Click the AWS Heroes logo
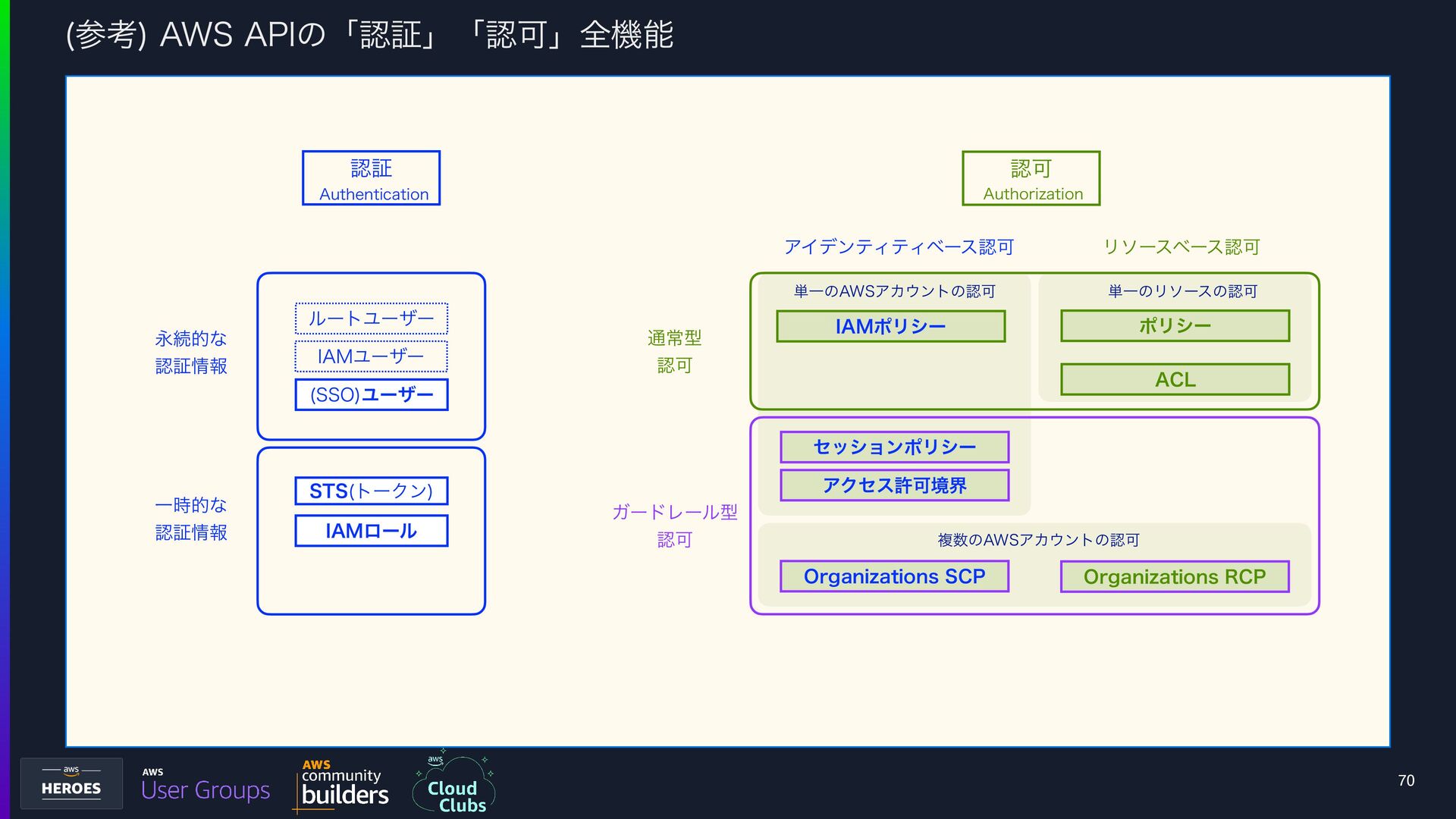Image resolution: width=1456 pixels, height=819 pixels. pos(71,783)
